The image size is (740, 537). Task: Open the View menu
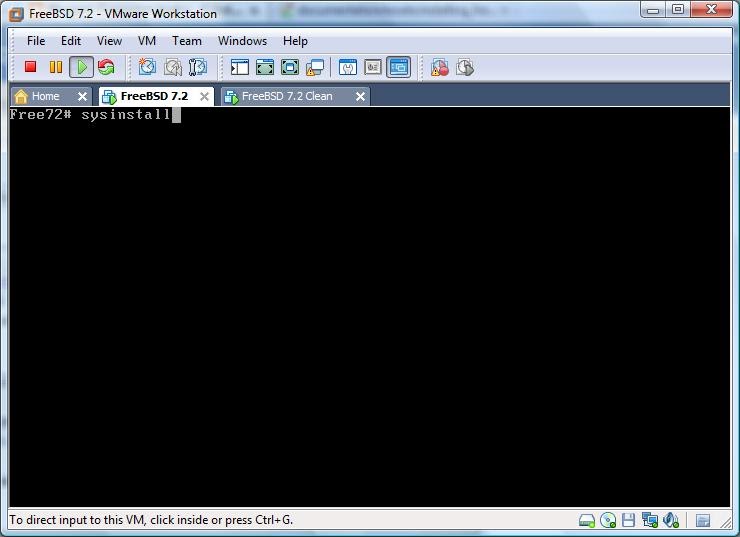tap(109, 41)
